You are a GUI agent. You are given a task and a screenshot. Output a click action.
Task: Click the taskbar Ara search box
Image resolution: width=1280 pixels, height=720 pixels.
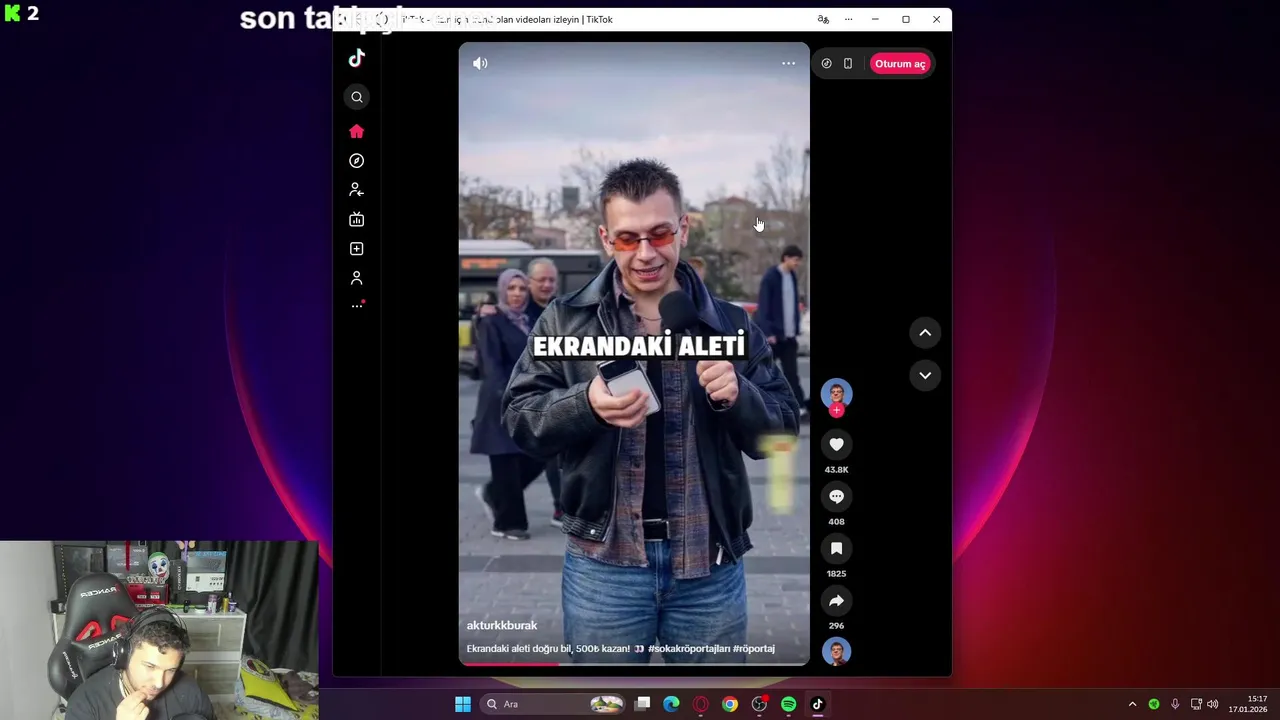tap(552, 704)
